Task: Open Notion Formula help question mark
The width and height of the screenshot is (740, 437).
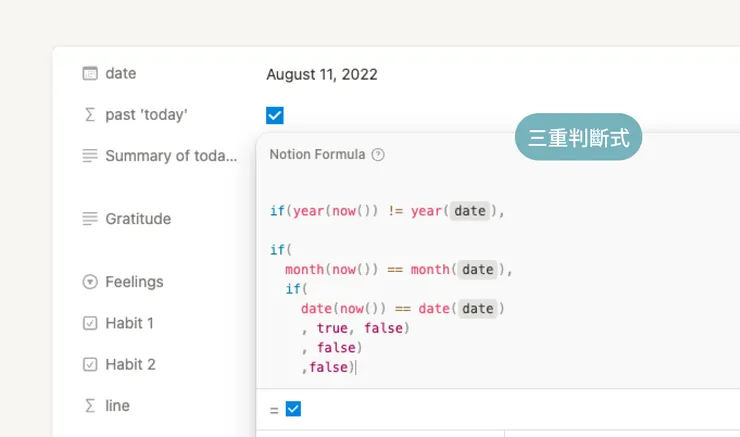Action: click(x=378, y=155)
